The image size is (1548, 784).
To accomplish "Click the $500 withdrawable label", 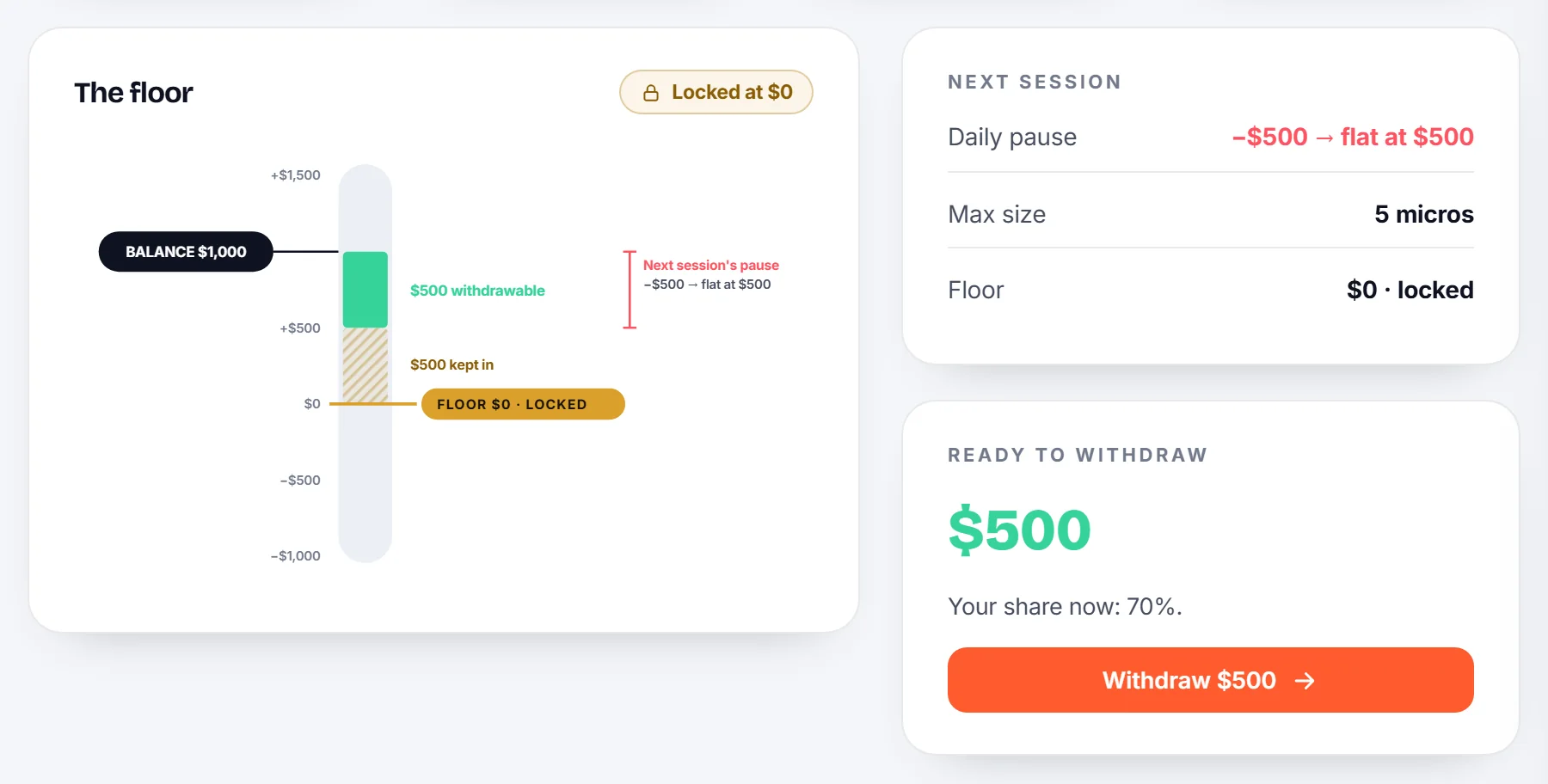I will 477,291.
